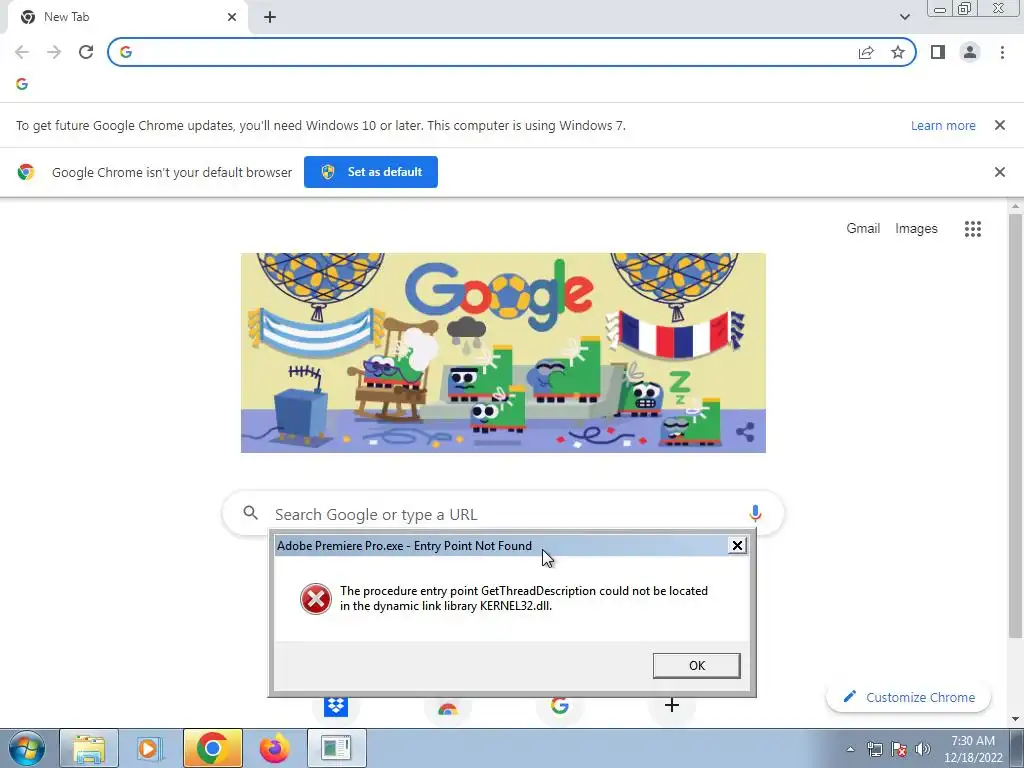Open the Images link
Screen dimensions: 1024x768
pyautogui.click(x=916, y=229)
